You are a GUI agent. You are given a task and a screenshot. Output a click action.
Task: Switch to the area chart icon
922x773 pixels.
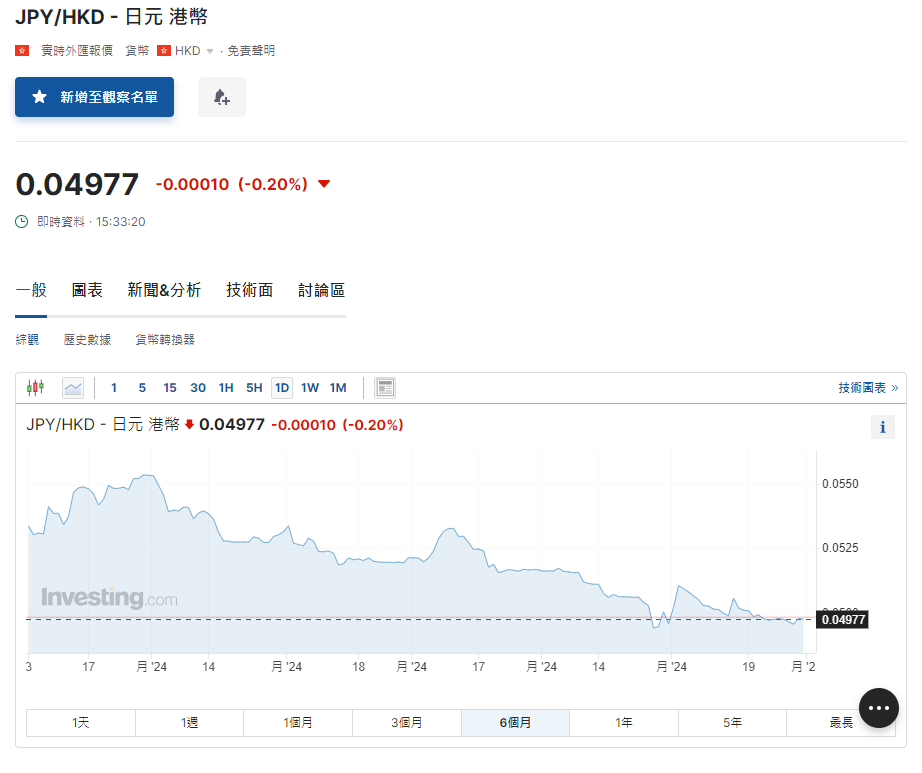72,388
